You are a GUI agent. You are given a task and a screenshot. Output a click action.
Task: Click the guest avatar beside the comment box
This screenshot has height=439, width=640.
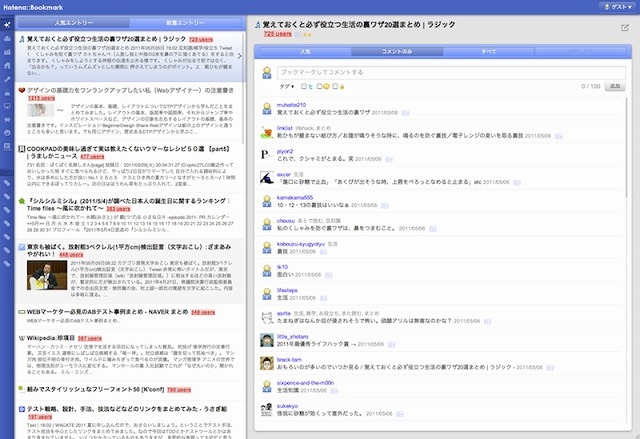click(267, 73)
